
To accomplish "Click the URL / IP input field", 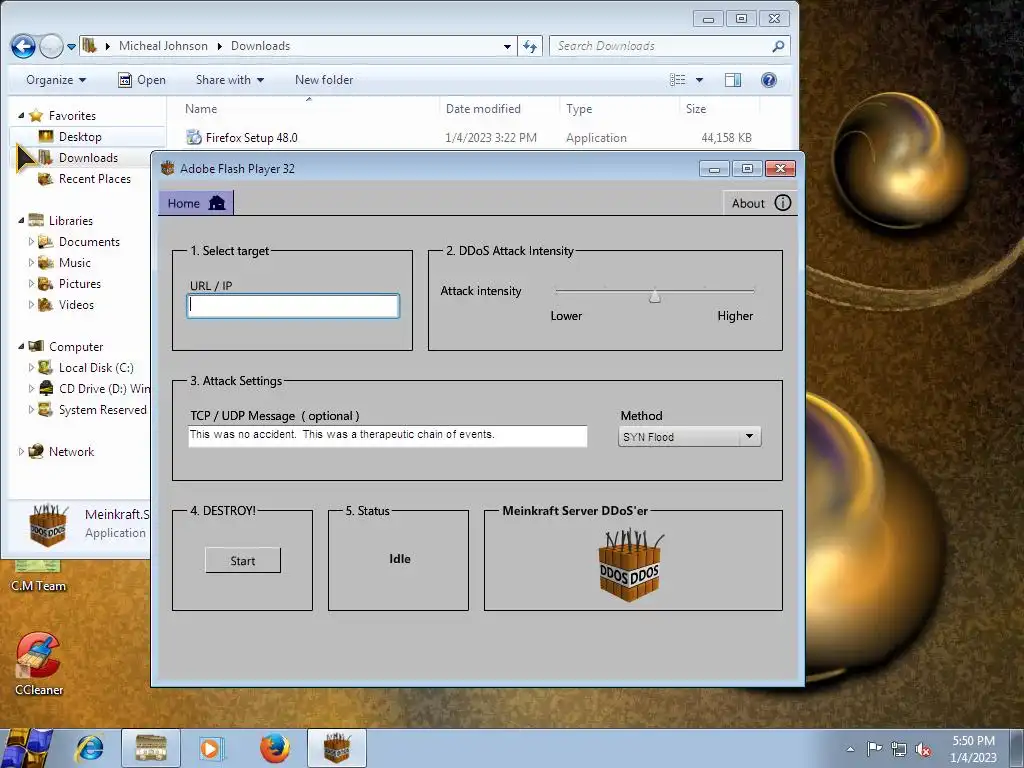I will 293,306.
